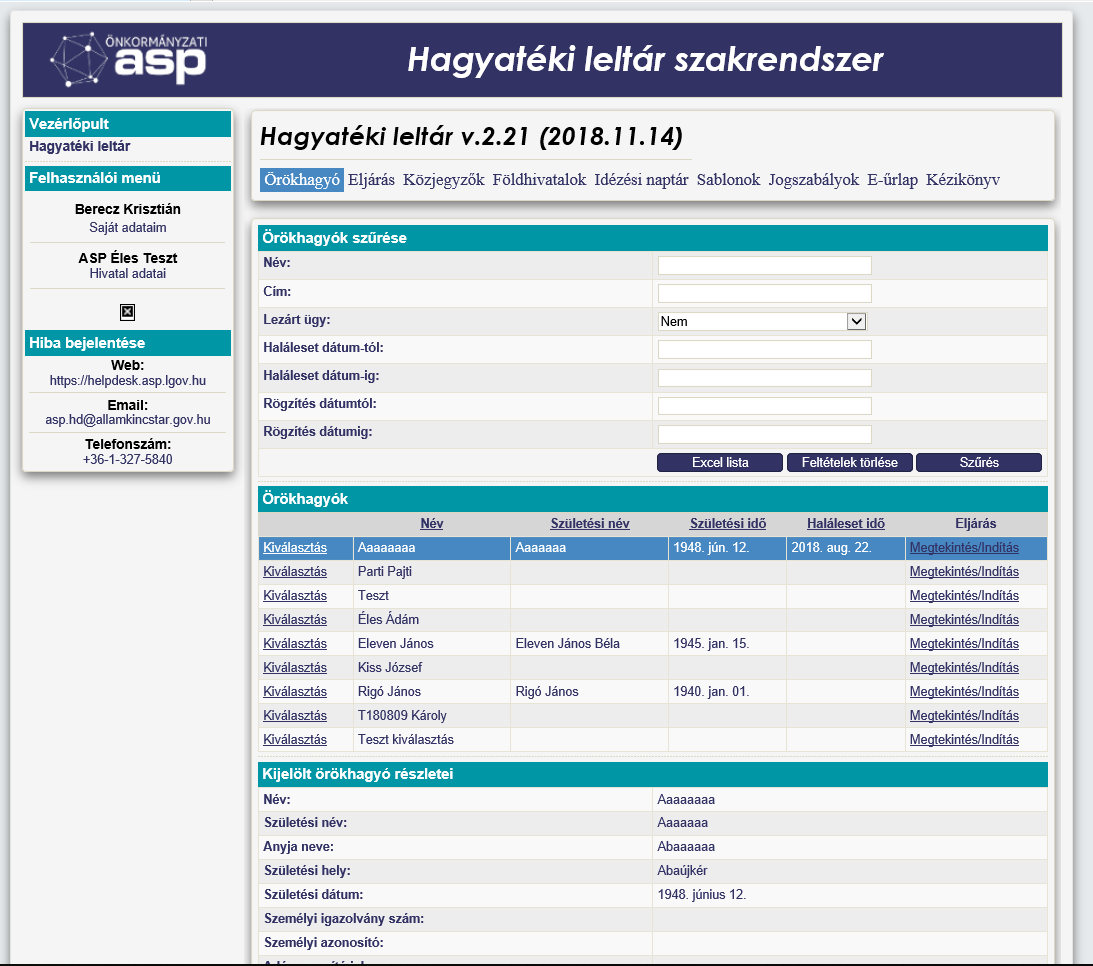Click the phone number +36-1-327-5840

pos(128,459)
